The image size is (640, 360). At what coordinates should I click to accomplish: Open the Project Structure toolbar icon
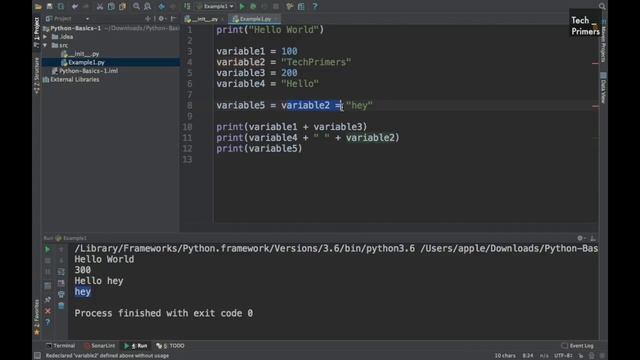[x=301, y=7]
